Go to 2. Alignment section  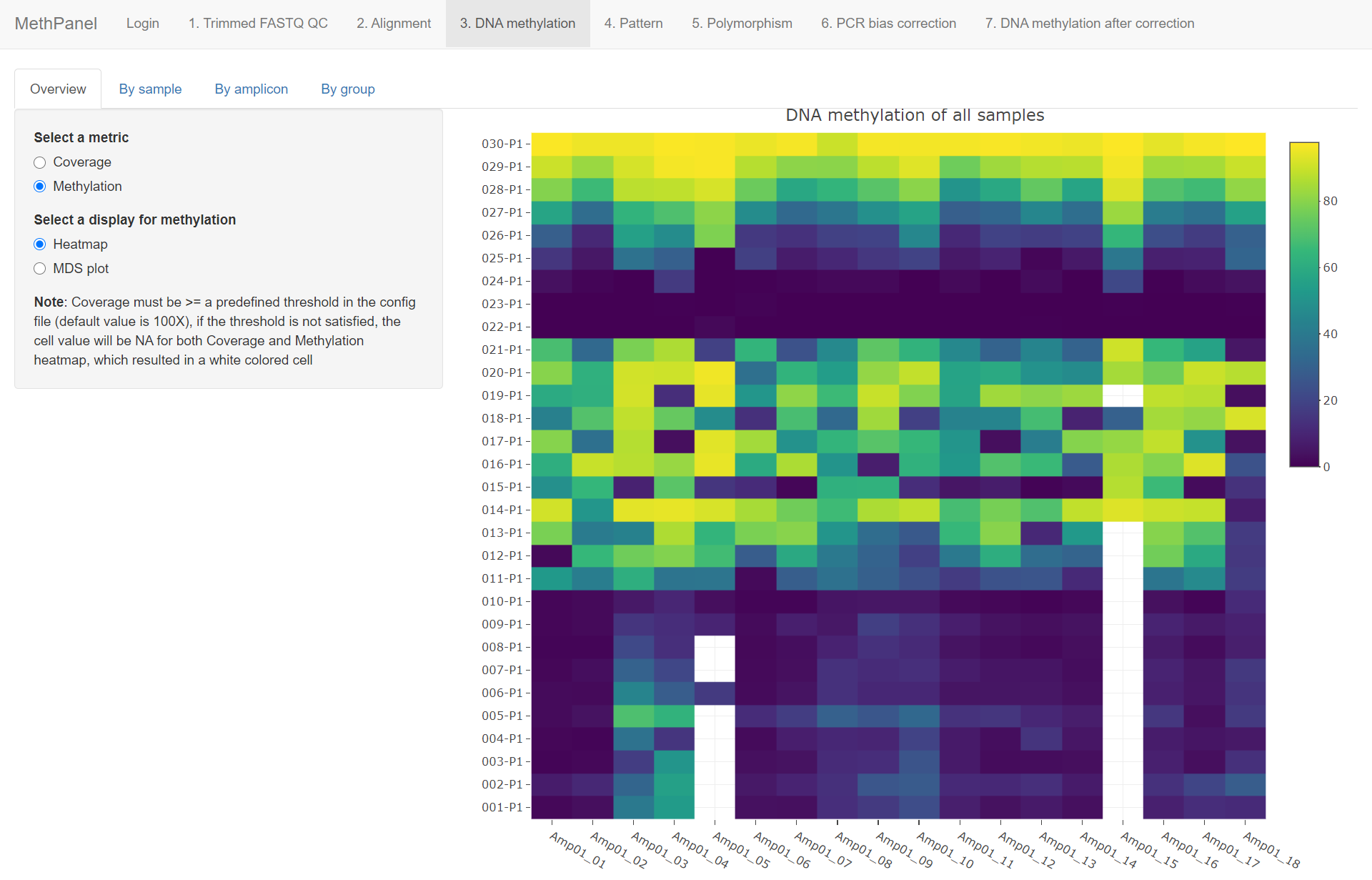coord(394,24)
